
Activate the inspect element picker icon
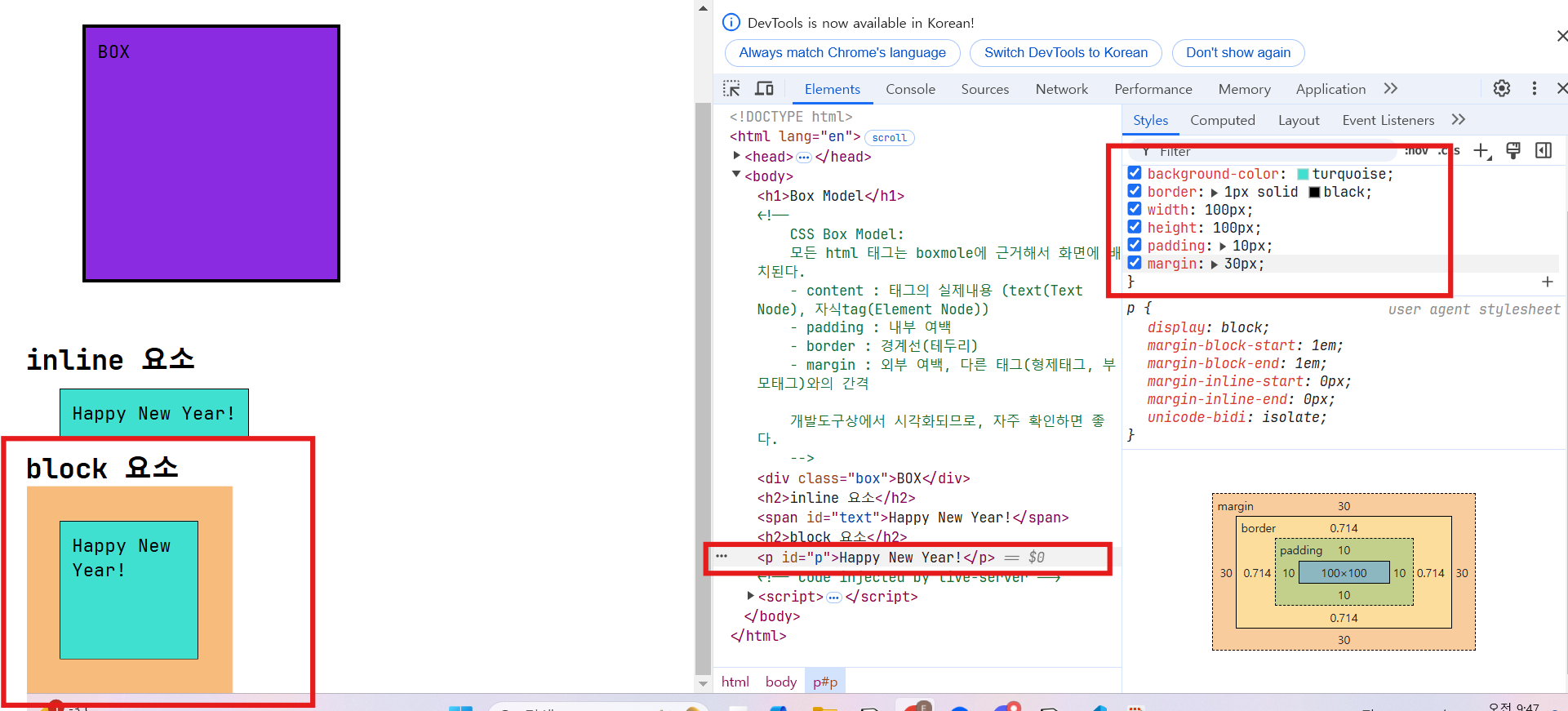coord(731,88)
